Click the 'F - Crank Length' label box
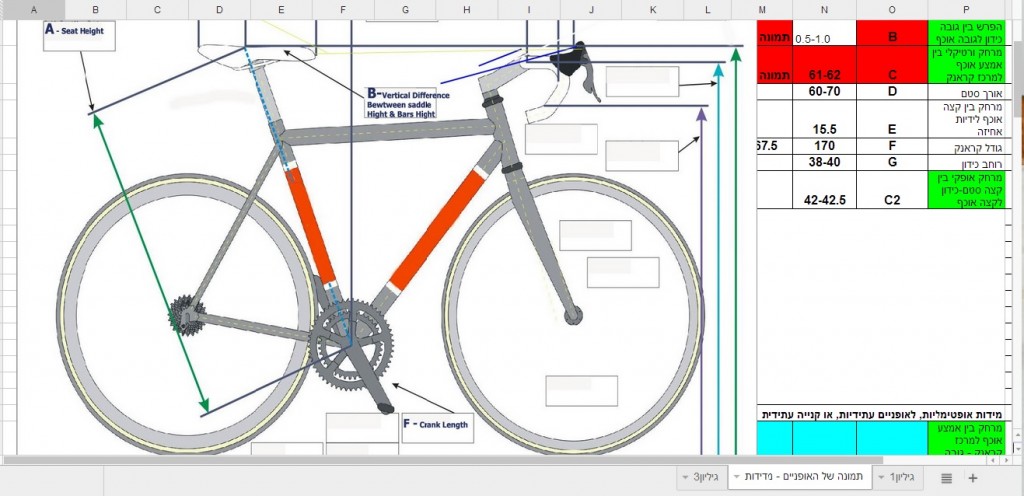The height and width of the screenshot is (496, 1024). tap(437, 425)
